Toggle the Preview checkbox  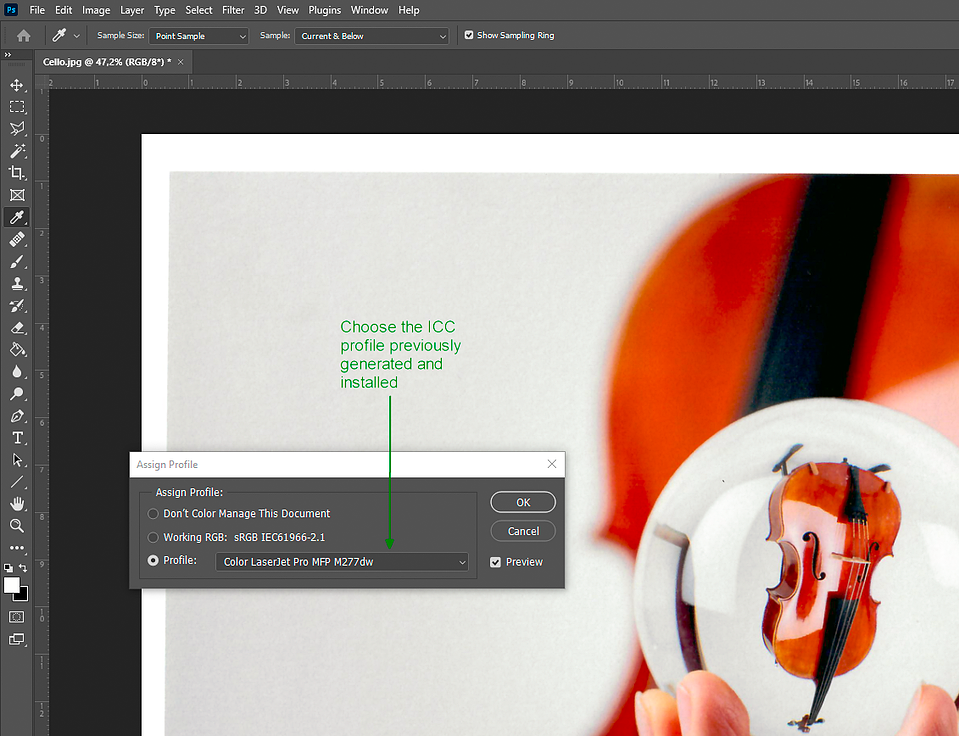(x=495, y=562)
